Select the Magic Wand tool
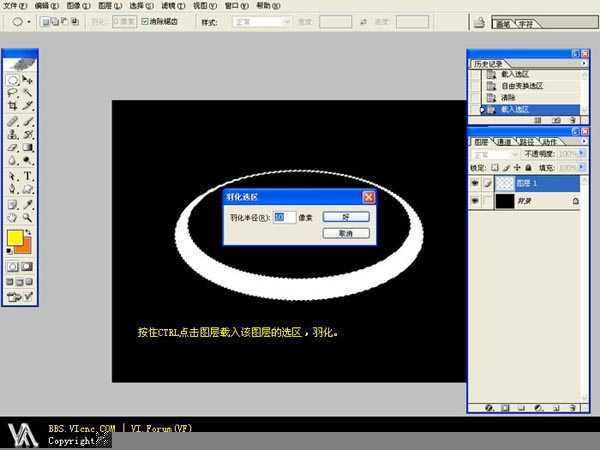 click(x=27, y=93)
